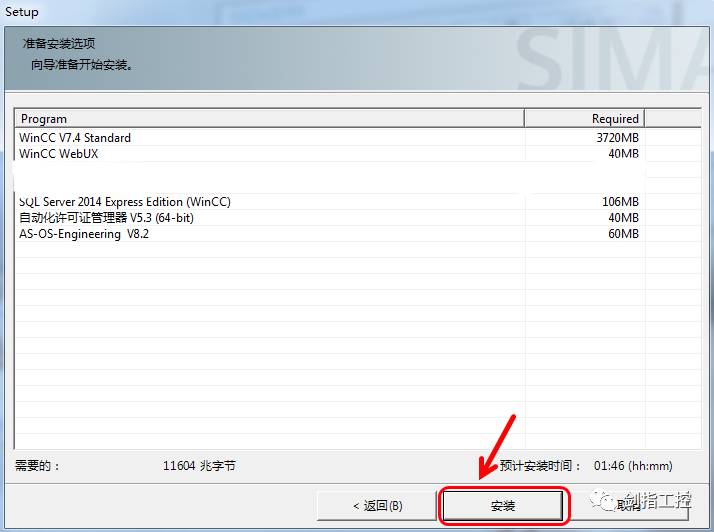714x532 pixels.
Task: Click the 60MB size value
Action: 623,234
